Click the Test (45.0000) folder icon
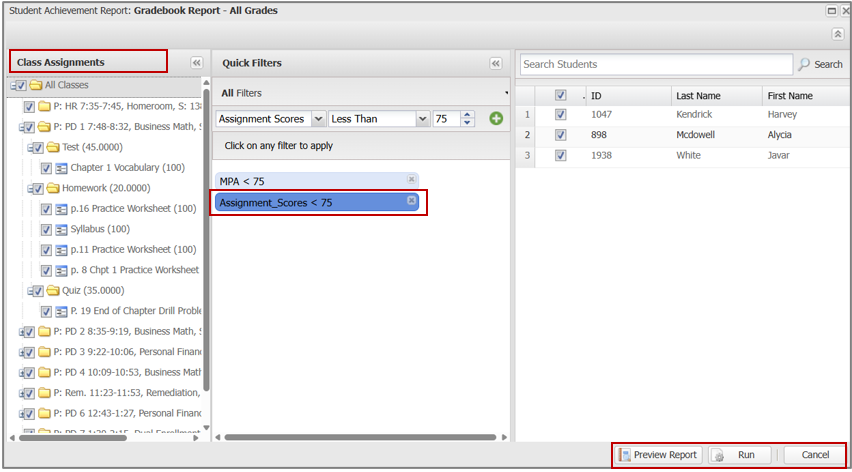Image resolution: width=852 pixels, height=472 pixels. coord(54,147)
